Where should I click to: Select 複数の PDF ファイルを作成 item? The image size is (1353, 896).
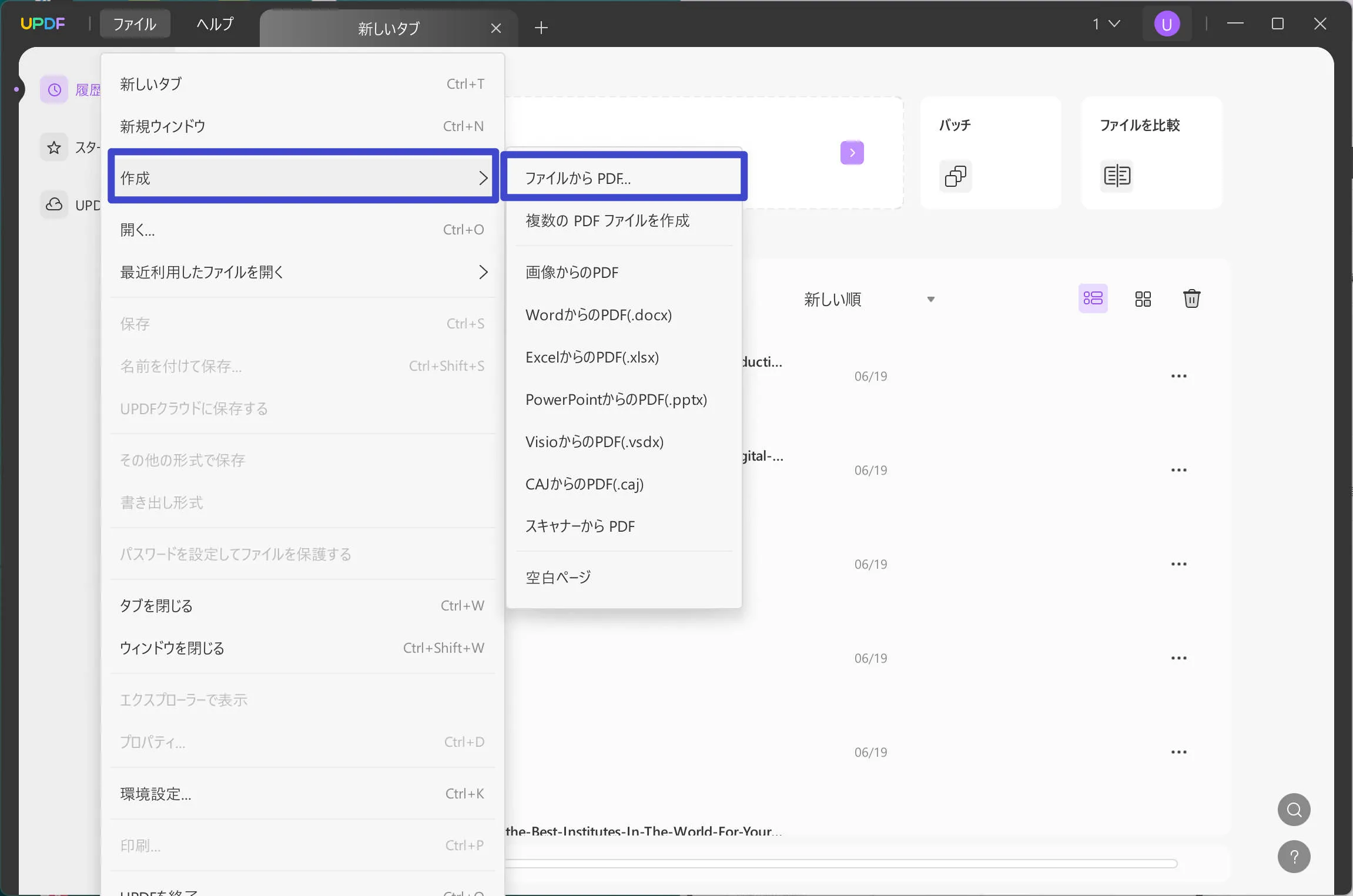click(624, 221)
